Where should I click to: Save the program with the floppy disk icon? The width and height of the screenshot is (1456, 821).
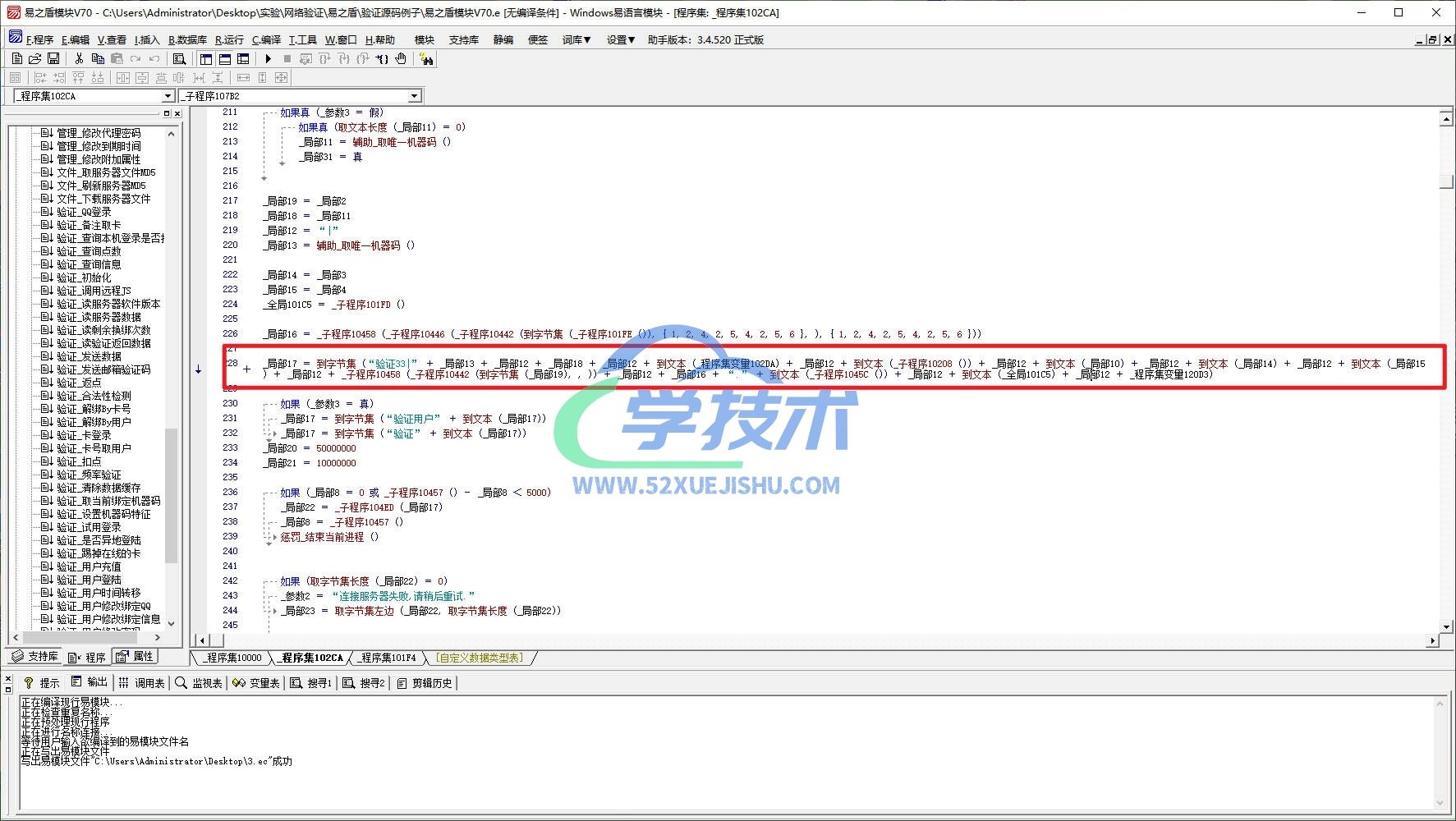53,59
